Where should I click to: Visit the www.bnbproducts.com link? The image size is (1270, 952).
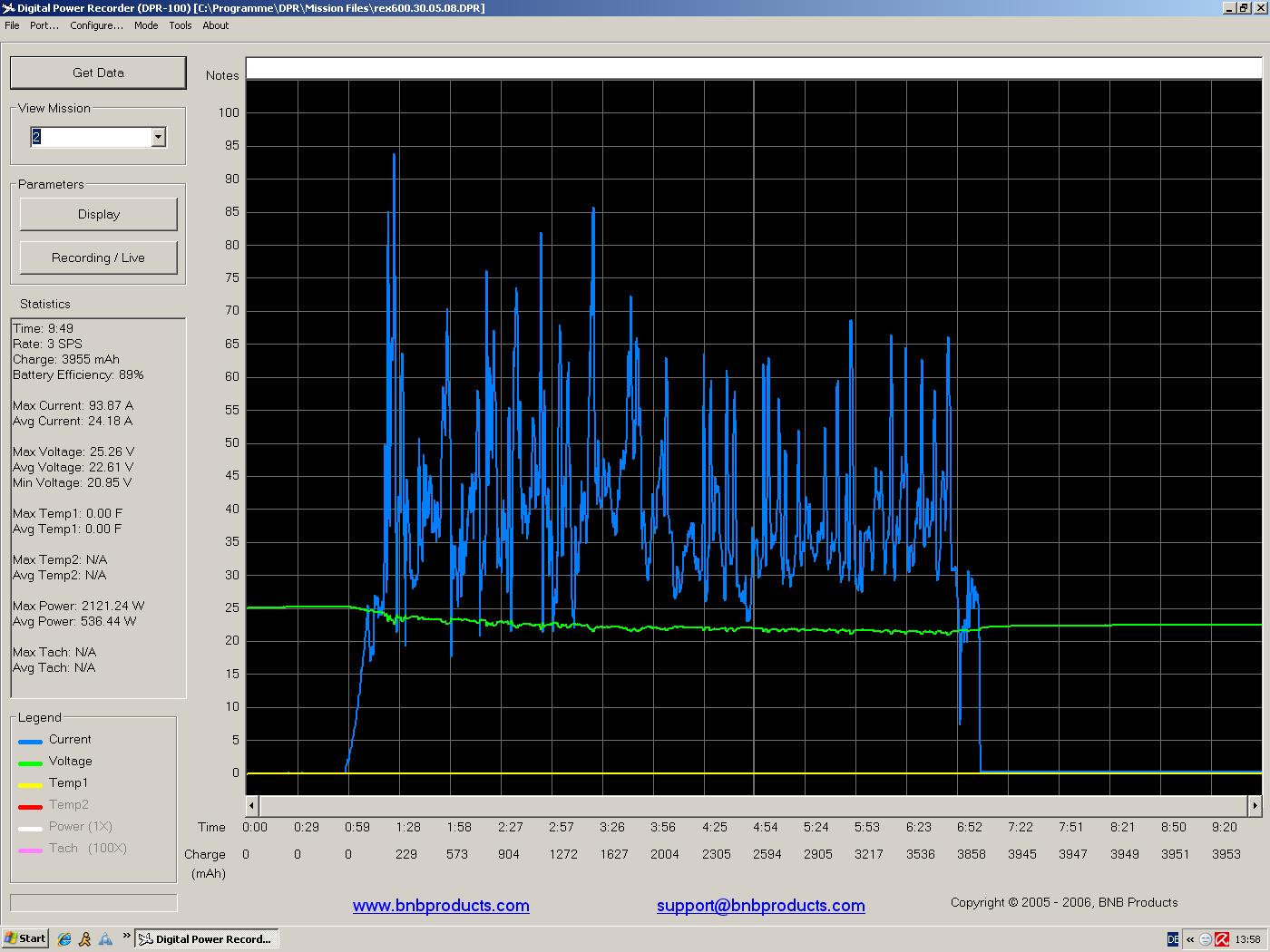pyautogui.click(x=441, y=906)
